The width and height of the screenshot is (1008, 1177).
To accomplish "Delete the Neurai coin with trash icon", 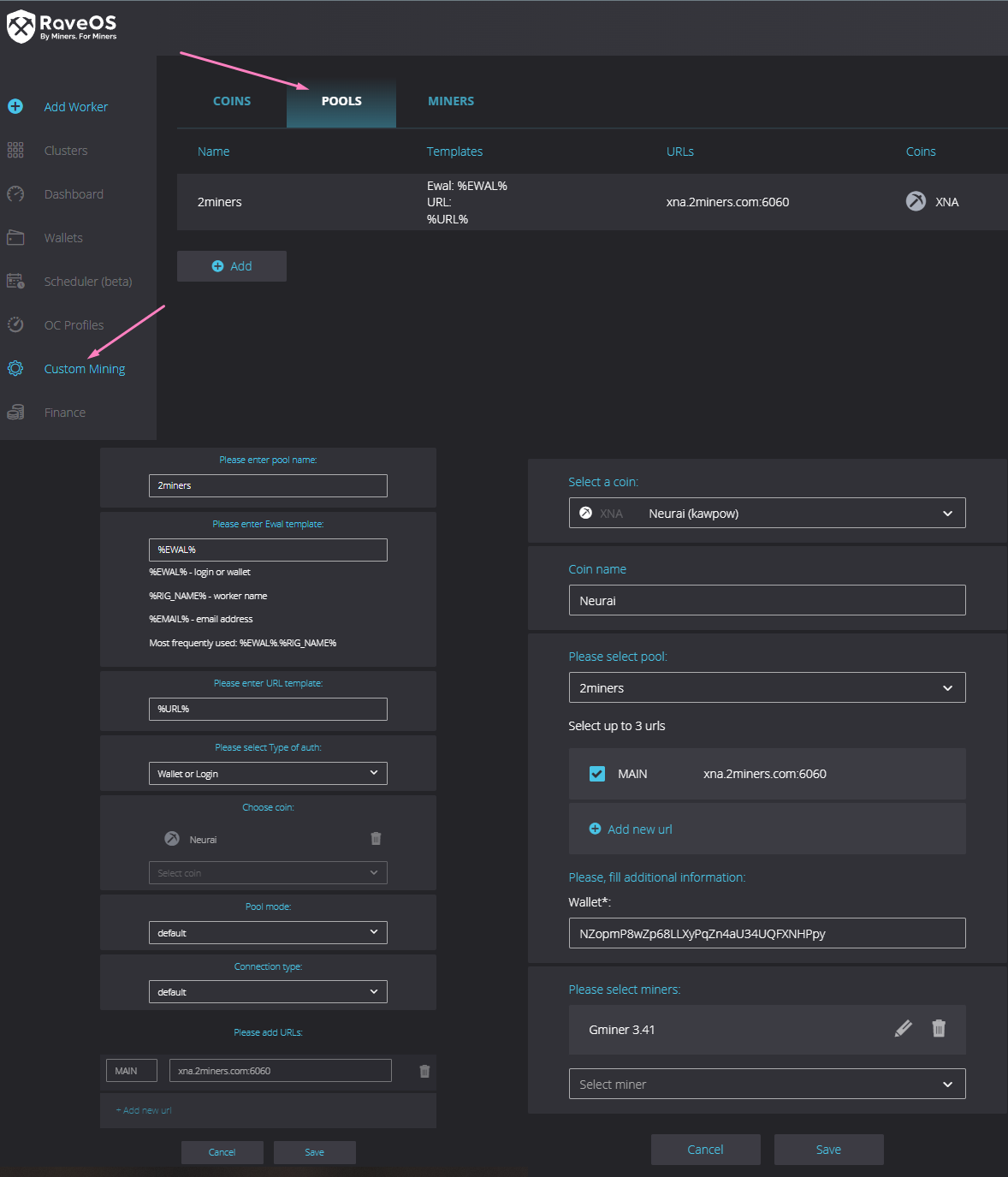I will (x=376, y=838).
